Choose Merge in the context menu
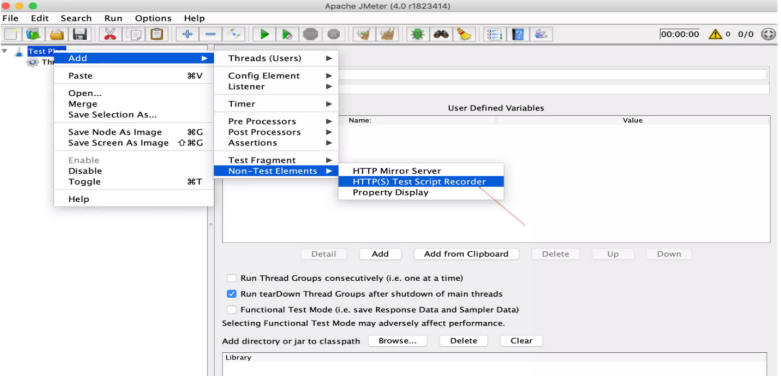Viewport: 781px width, 376px height. (x=134, y=104)
